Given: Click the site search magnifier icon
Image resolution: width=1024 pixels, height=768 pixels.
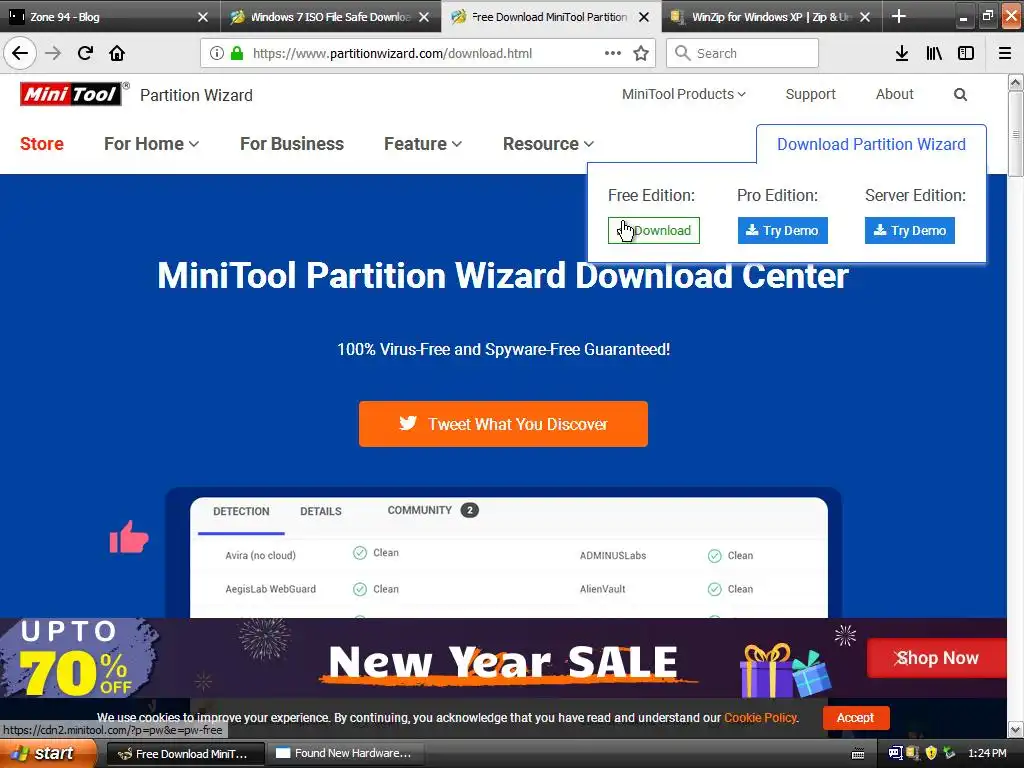Looking at the screenshot, I should coord(960,95).
